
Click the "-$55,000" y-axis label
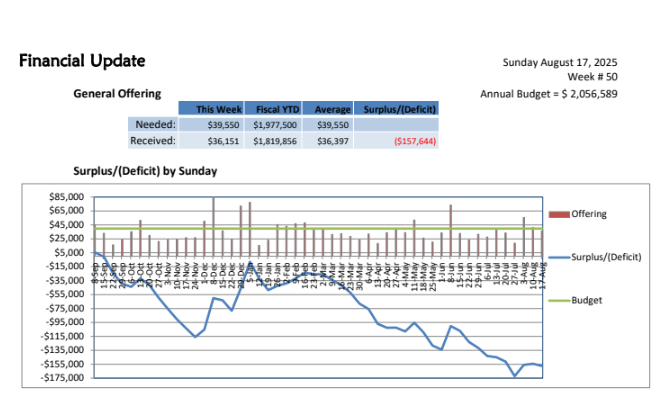pos(65,294)
